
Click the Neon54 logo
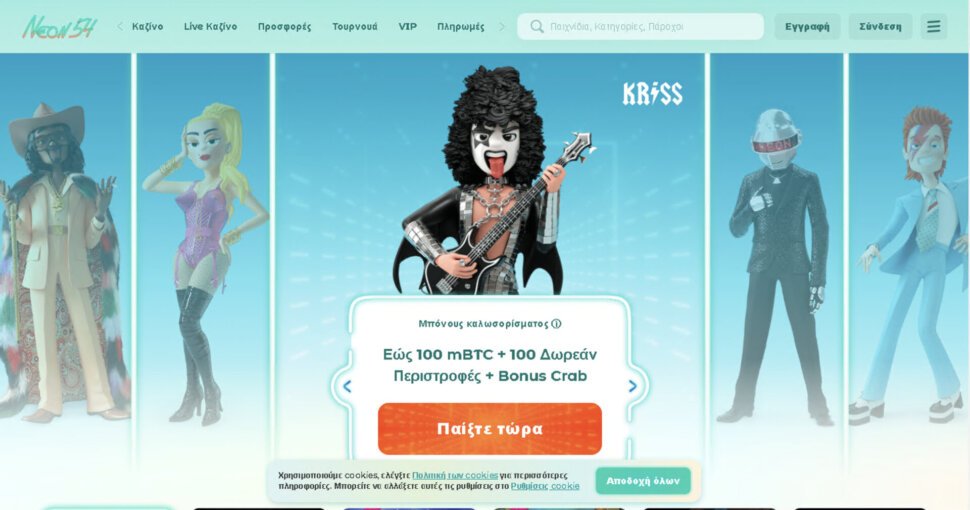click(x=60, y=27)
